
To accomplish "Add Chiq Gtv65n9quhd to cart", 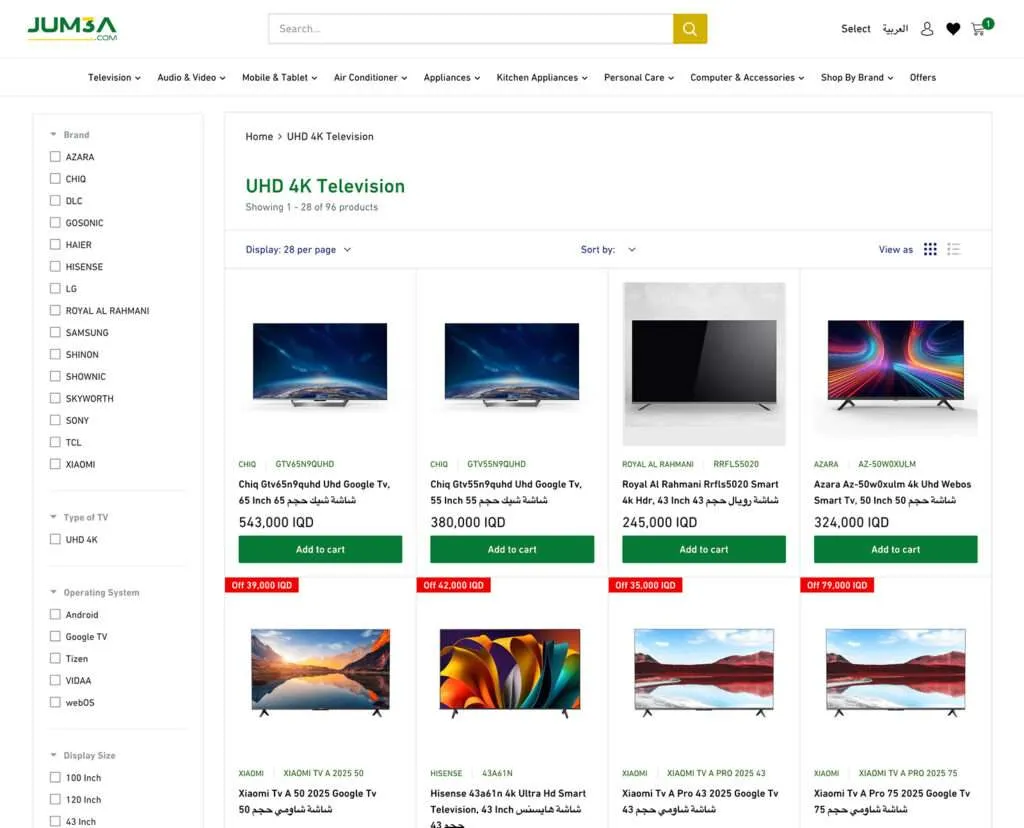I will point(320,549).
